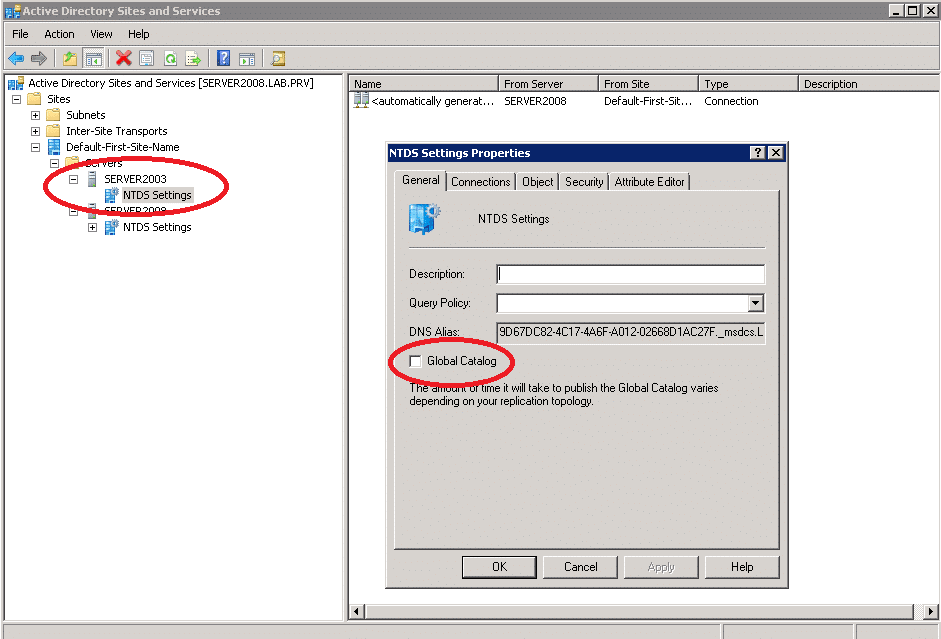Click the Back arrow toolbar icon
This screenshot has height=639, width=941.
[x=16, y=58]
